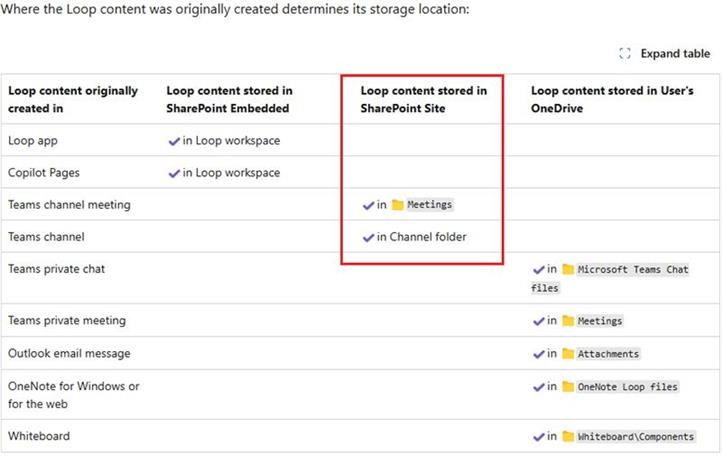Click 'Meetings' folder in Teams channel meeting row
The width and height of the screenshot is (722, 456).
(430, 205)
